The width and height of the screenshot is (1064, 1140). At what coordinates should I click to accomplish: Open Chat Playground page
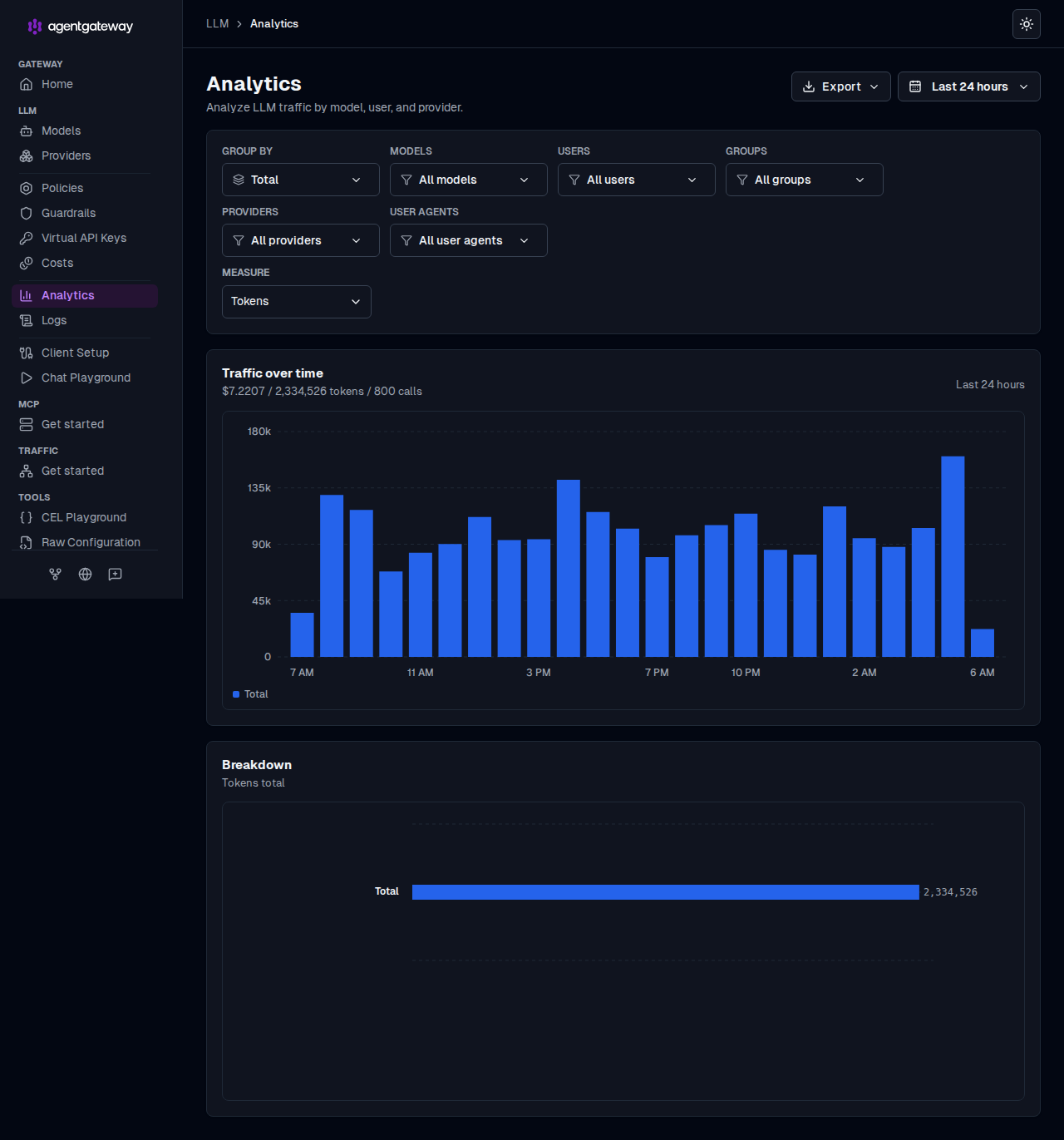(85, 378)
